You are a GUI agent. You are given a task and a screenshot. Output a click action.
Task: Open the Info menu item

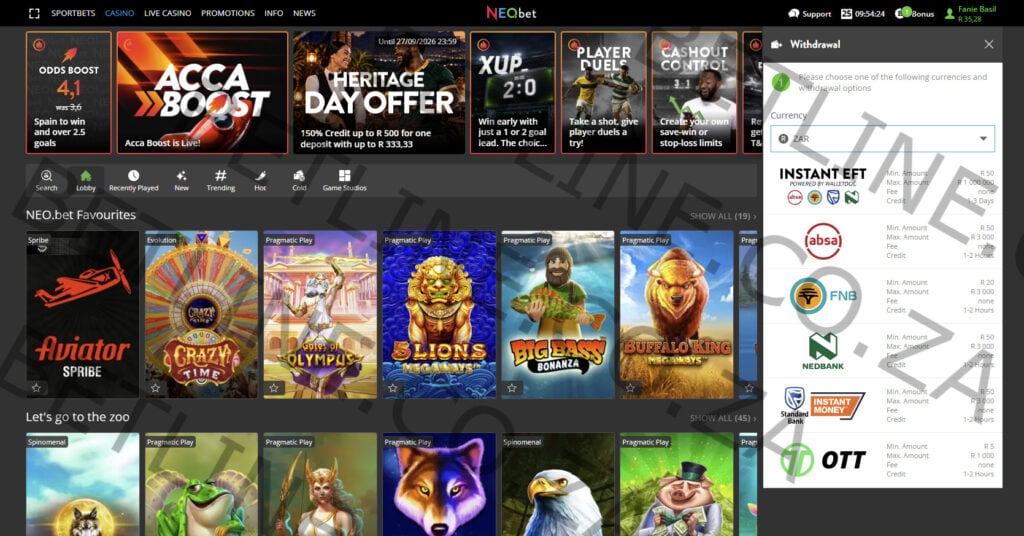[x=274, y=13]
